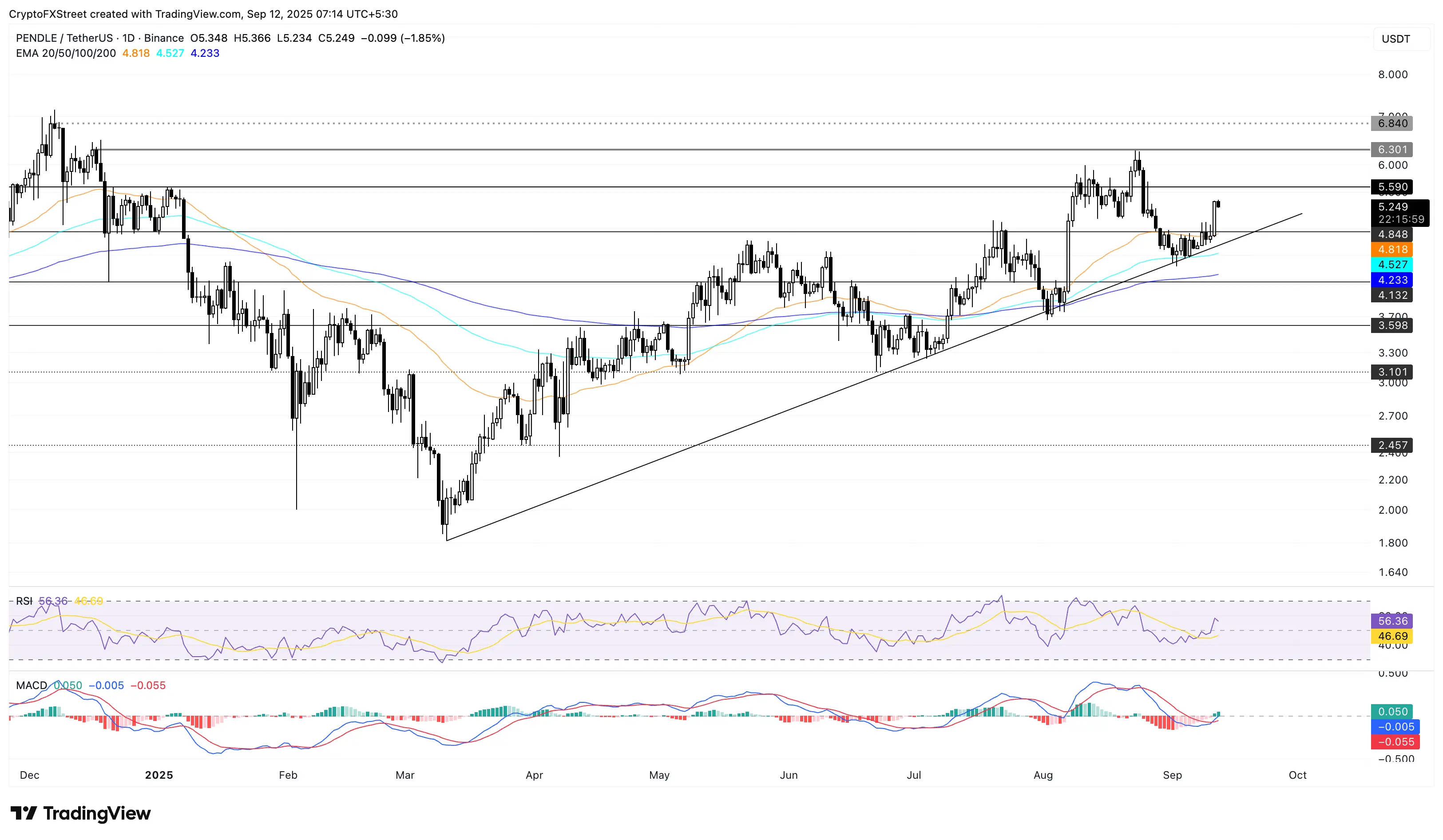Open the EMA 20/50/100/200 indicator legend

point(66,53)
